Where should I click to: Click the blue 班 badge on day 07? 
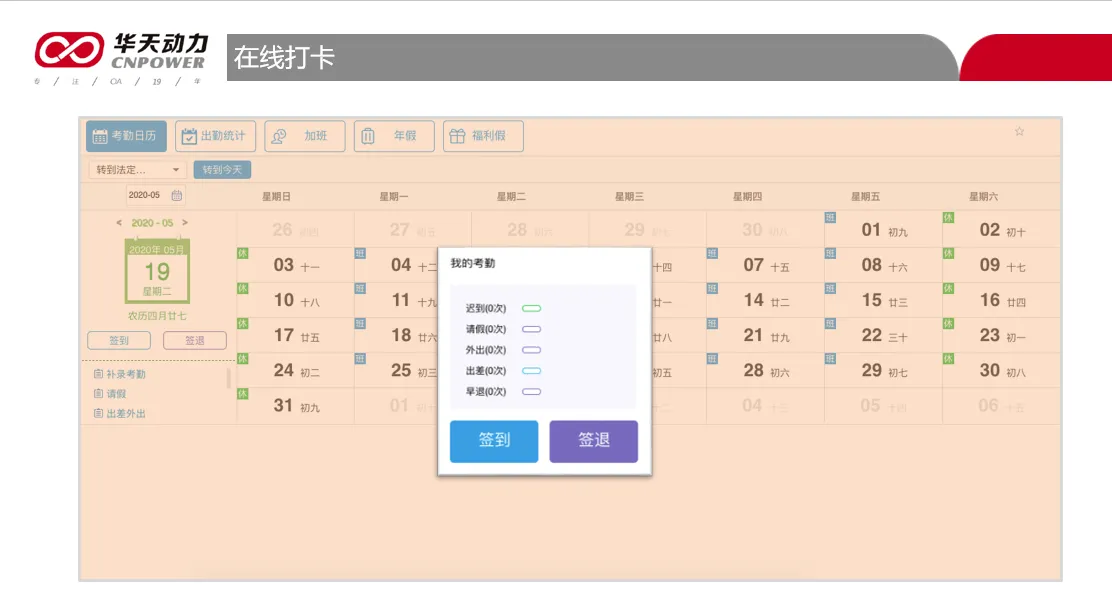(x=712, y=253)
